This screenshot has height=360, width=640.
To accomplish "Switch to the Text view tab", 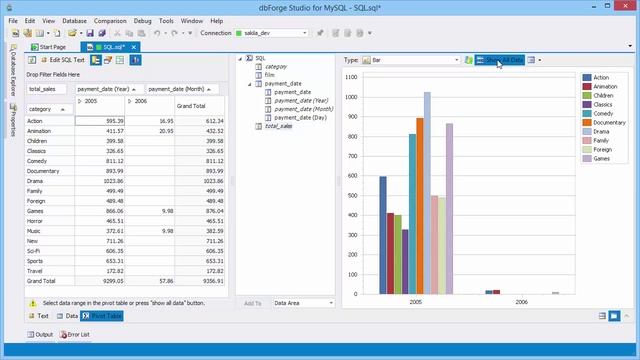I will coord(39,316).
